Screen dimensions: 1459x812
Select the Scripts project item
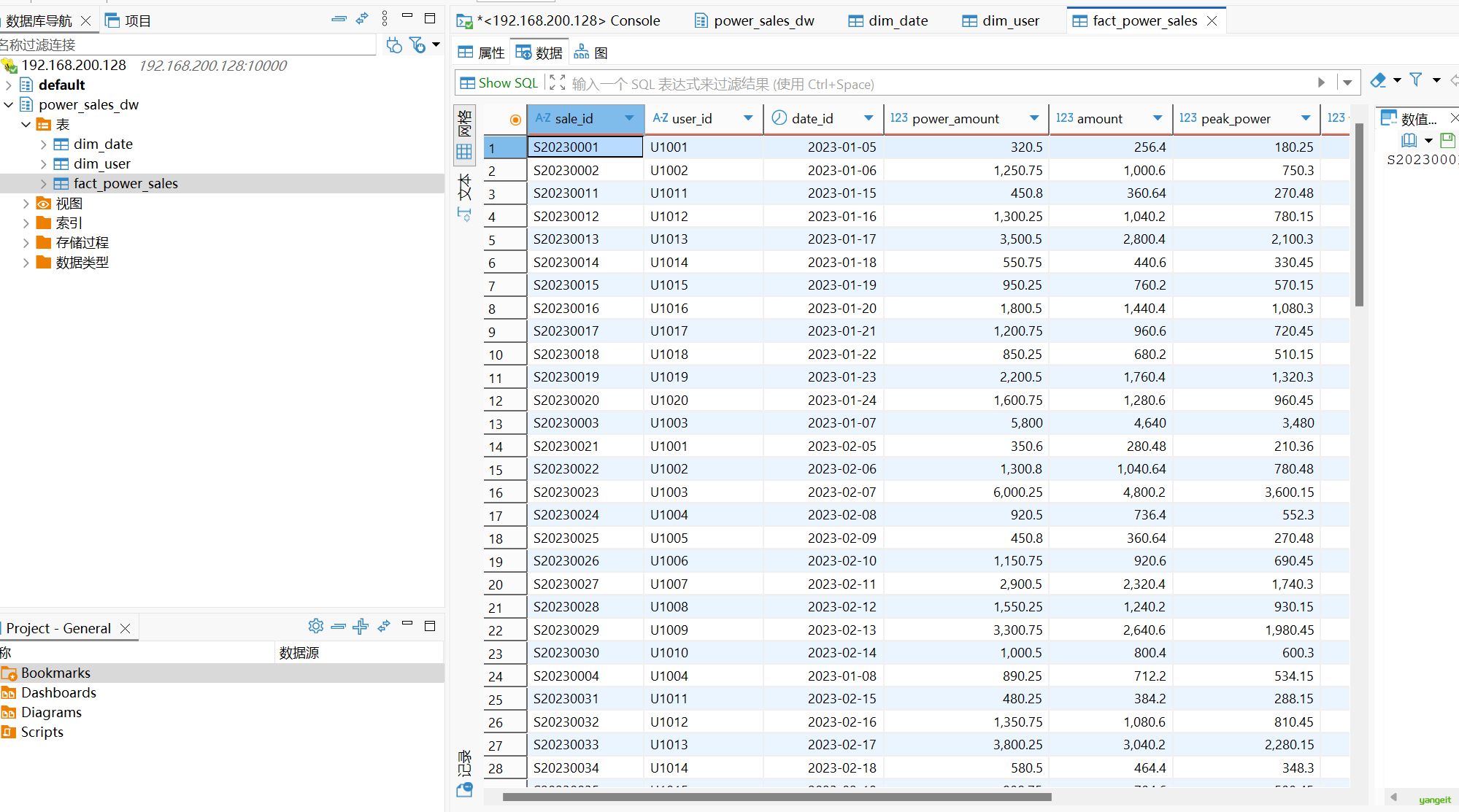42,732
